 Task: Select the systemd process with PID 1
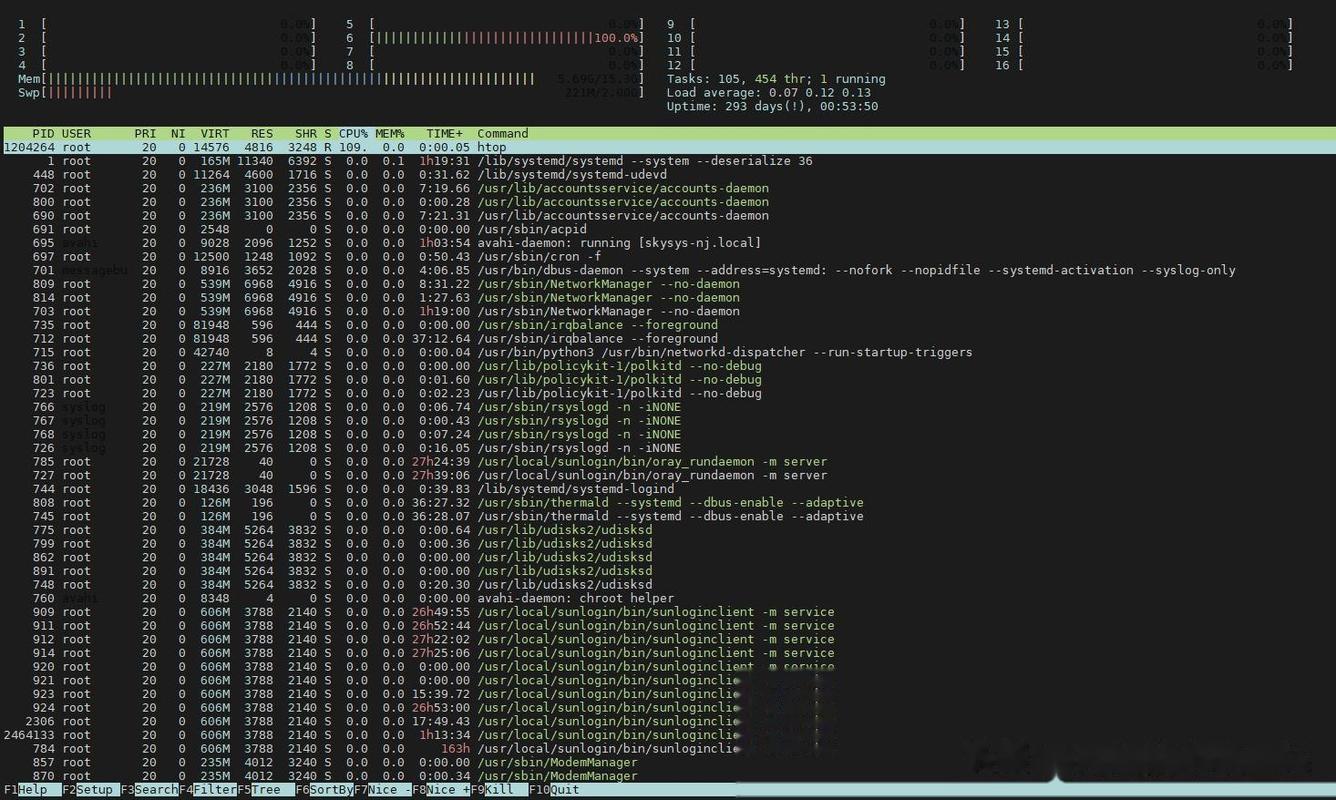(300, 160)
